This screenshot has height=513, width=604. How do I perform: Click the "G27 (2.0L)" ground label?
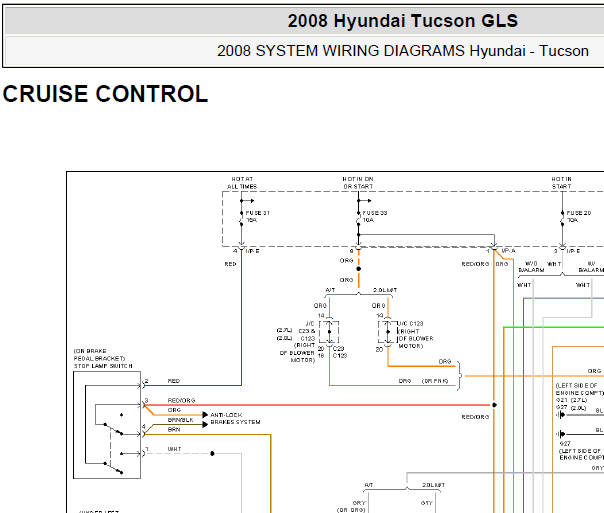point(571,407)
